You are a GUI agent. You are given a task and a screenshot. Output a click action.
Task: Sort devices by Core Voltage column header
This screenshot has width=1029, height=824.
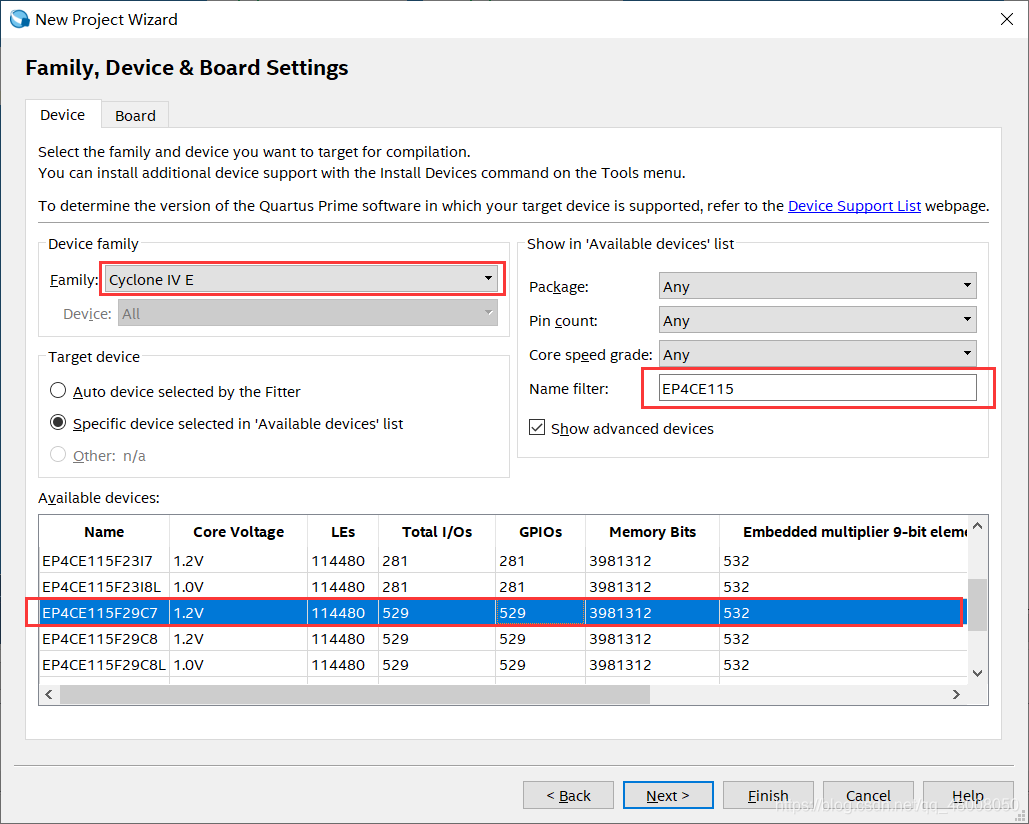238,532
